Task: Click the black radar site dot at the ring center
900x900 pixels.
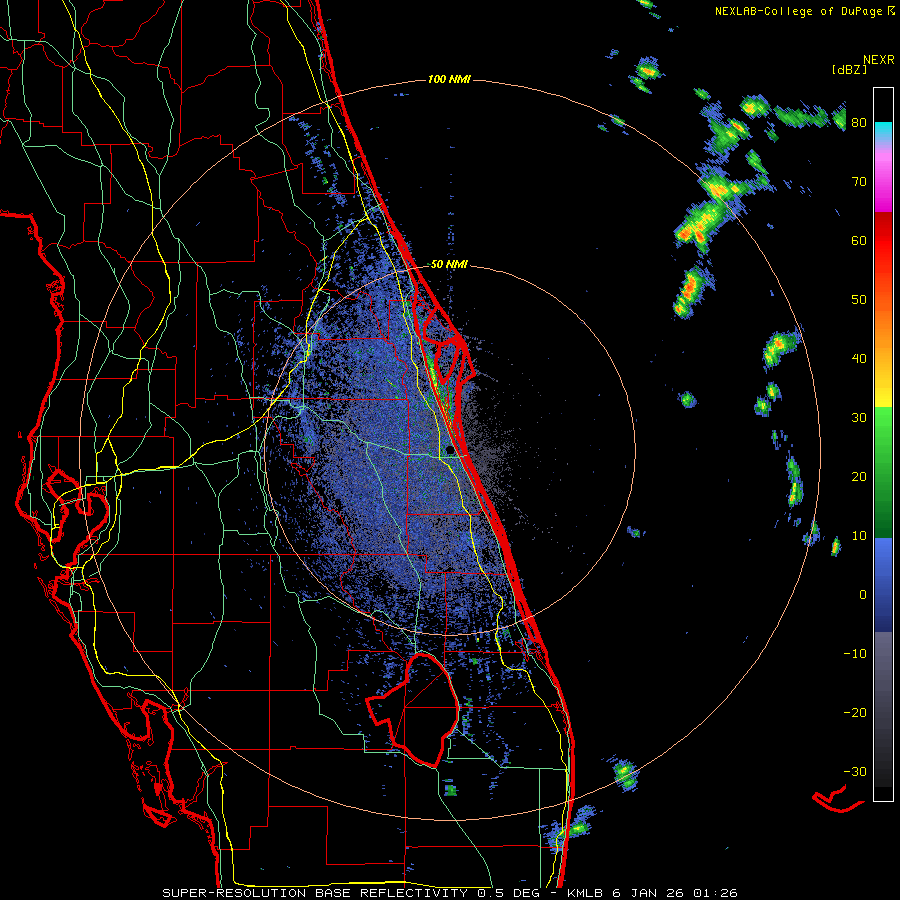Action: pos(449,450)
